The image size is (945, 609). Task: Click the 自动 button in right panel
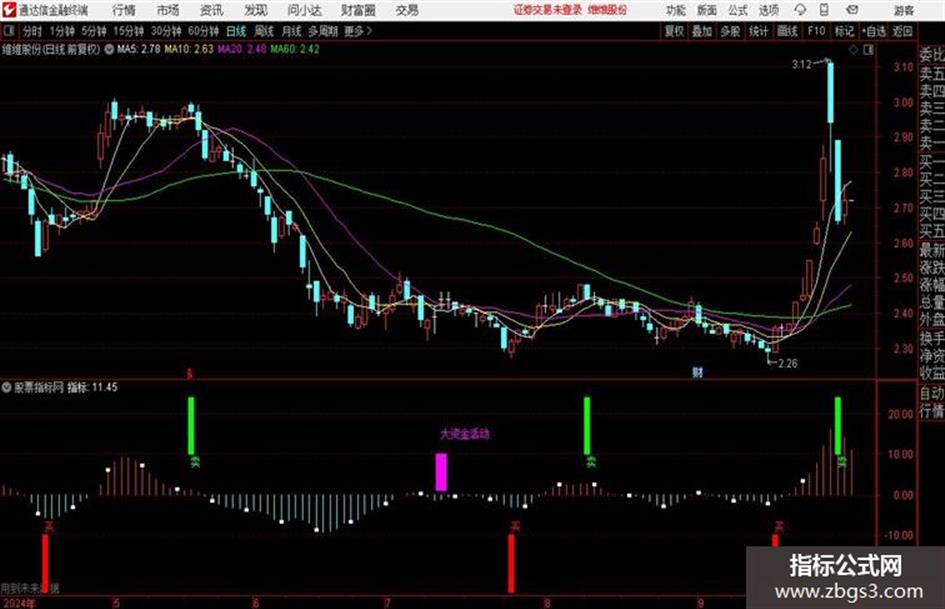coord(932,393)
